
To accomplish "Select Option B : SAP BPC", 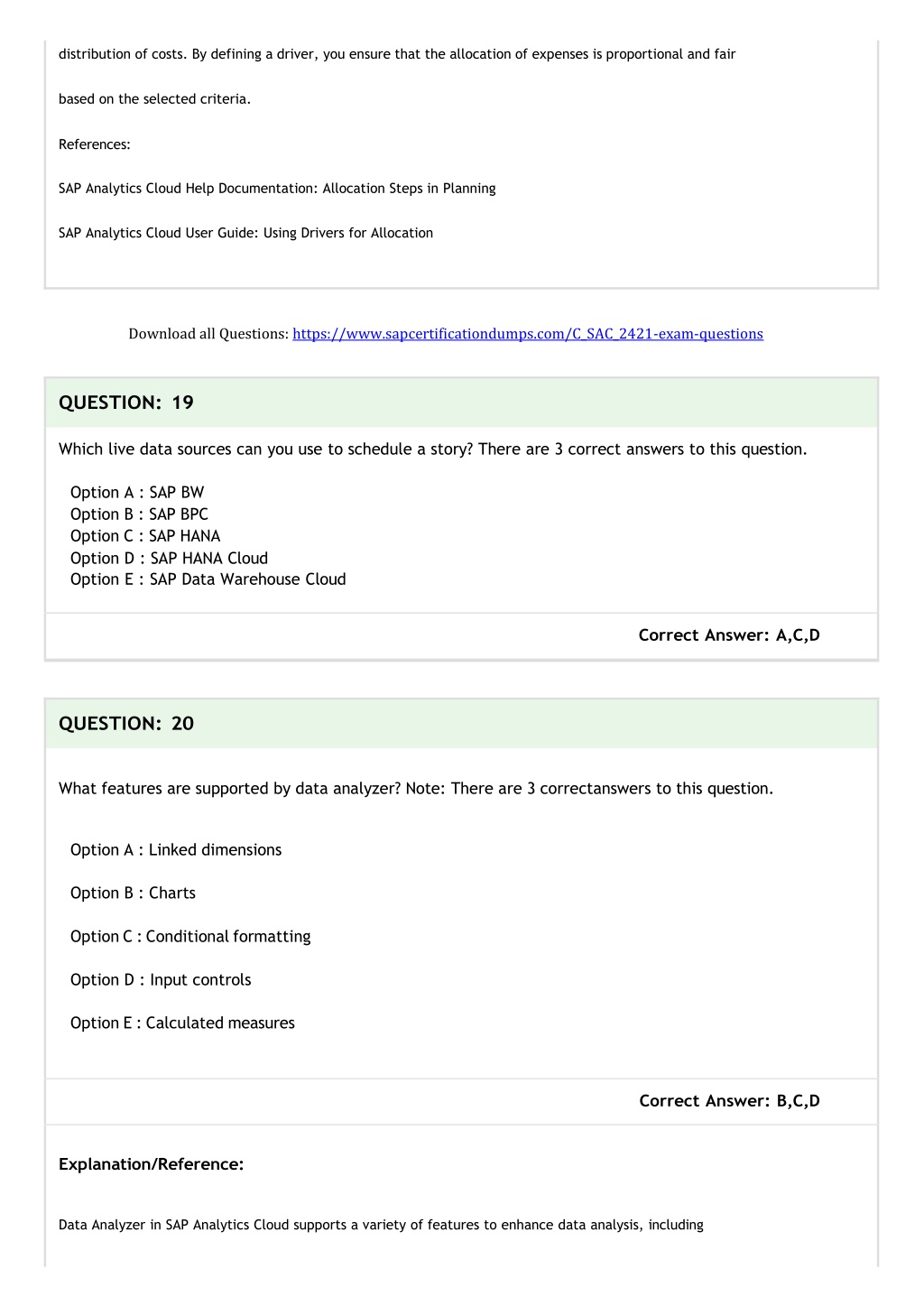I will [139, 514].
